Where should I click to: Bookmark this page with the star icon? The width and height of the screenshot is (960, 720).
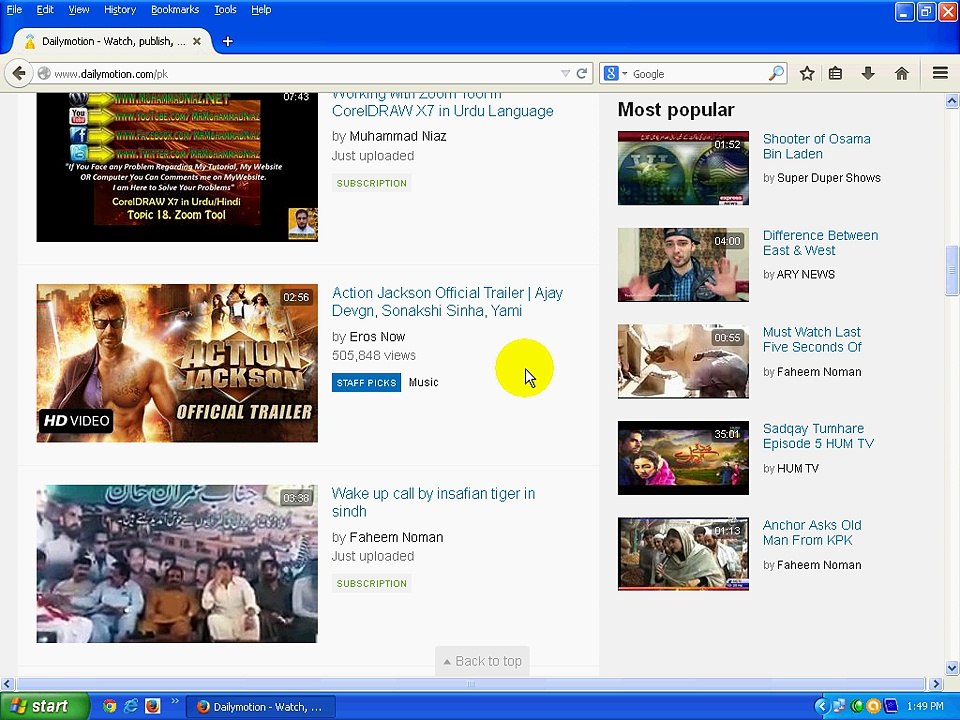(x=807, y=73)
